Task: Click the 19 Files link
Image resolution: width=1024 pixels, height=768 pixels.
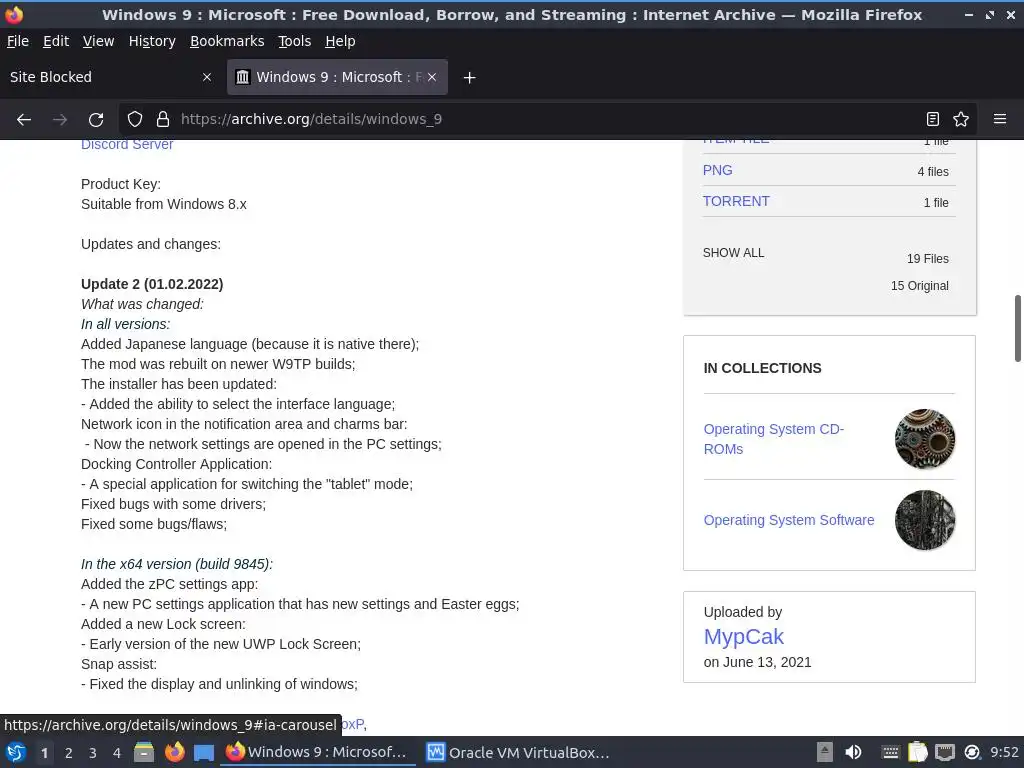Action: 927,259
